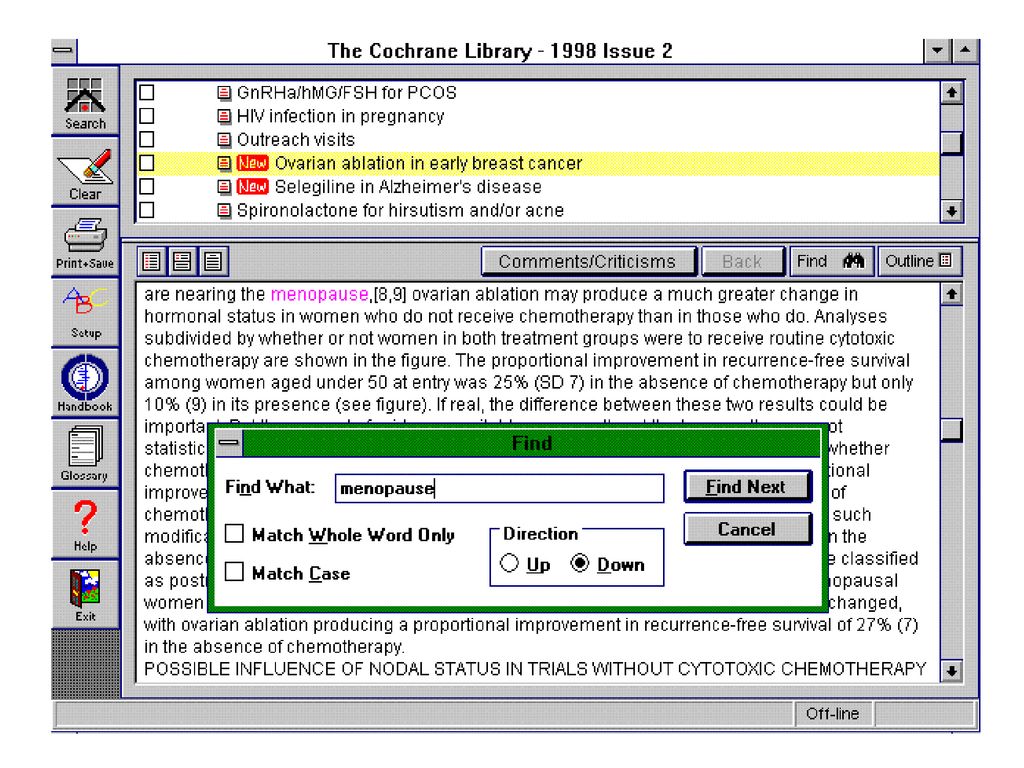Open main window control menu box
Viewport: 1024px width, 768px height.
(x=63, y=50)
